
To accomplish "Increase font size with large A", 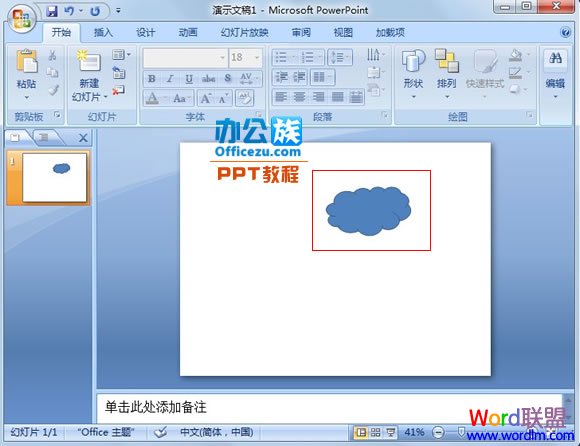I will point(206,98).
